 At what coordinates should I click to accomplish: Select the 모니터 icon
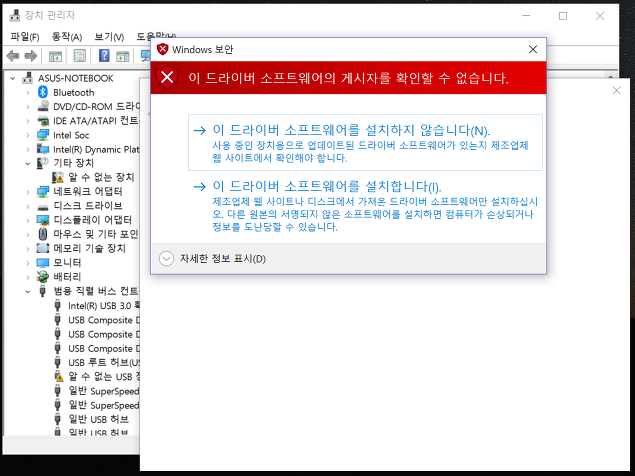43,263
